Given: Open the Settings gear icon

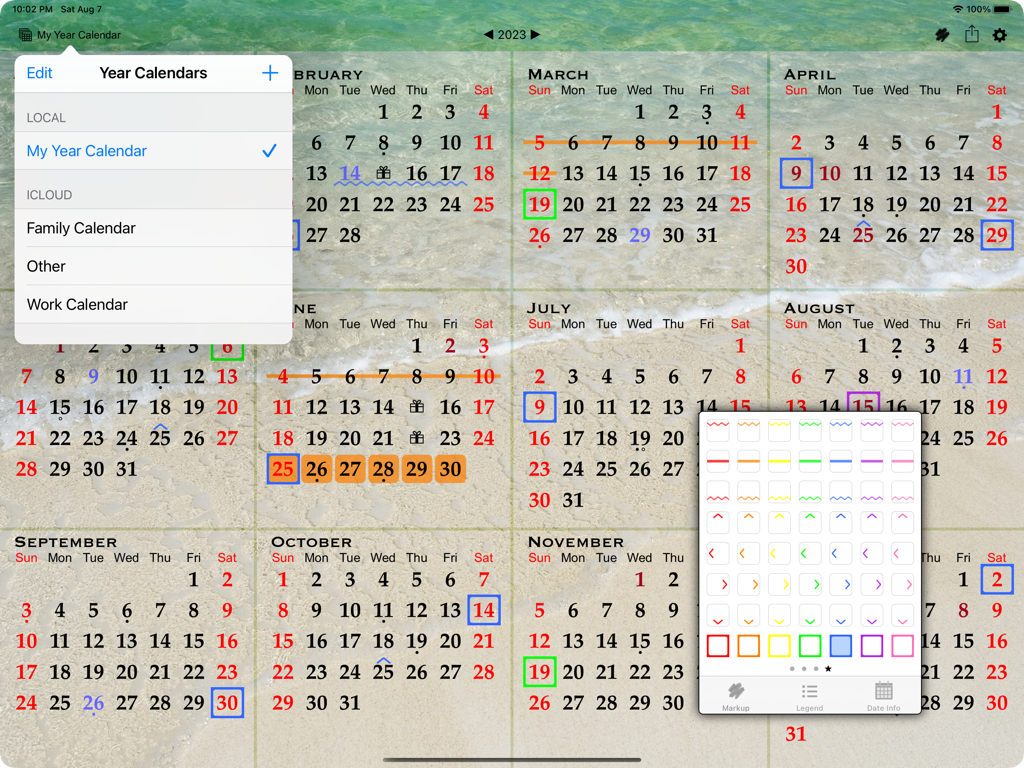Looking at the screenshot, I should (998, 34).
